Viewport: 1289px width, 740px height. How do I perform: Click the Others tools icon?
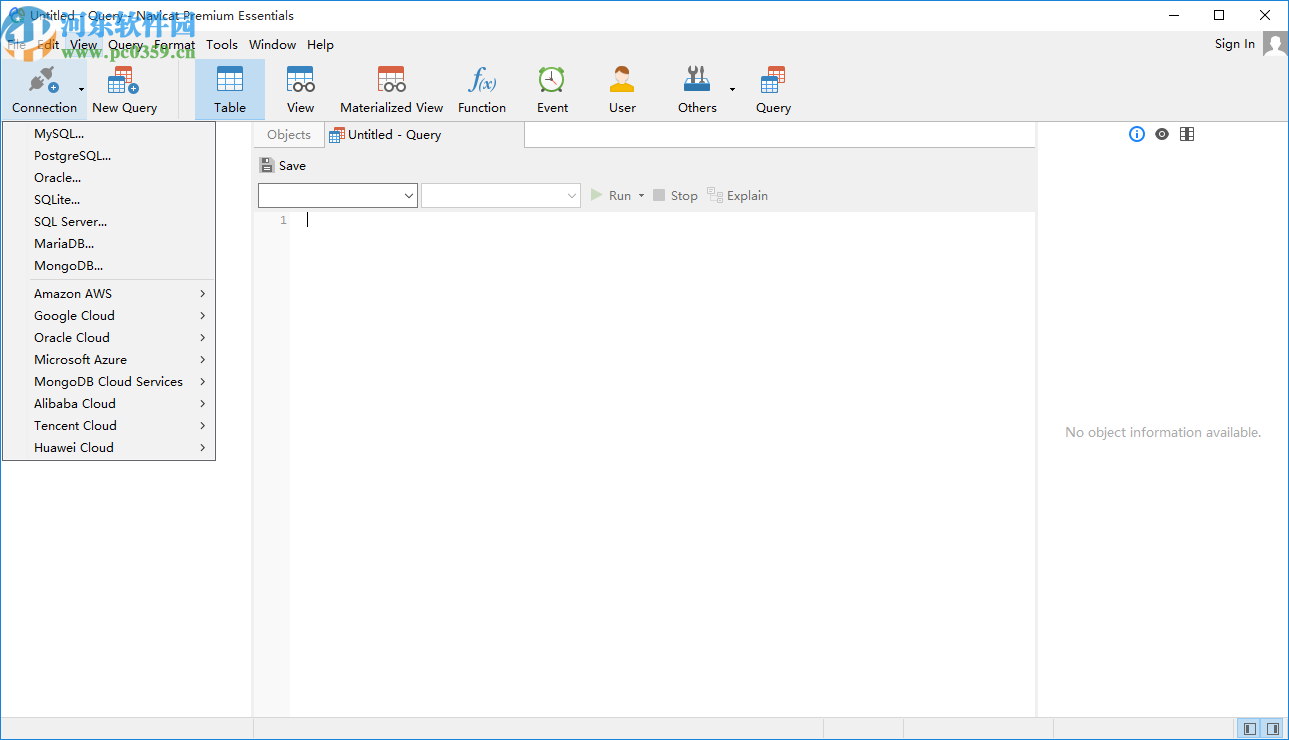697,80
